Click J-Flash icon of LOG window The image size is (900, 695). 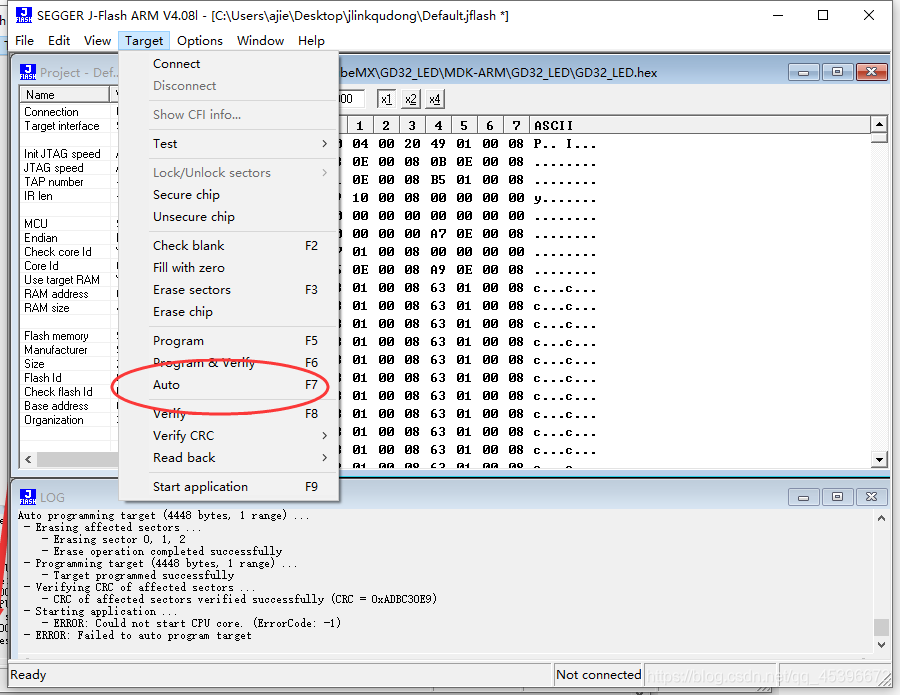pyautogui.click(x=28, y=497)
